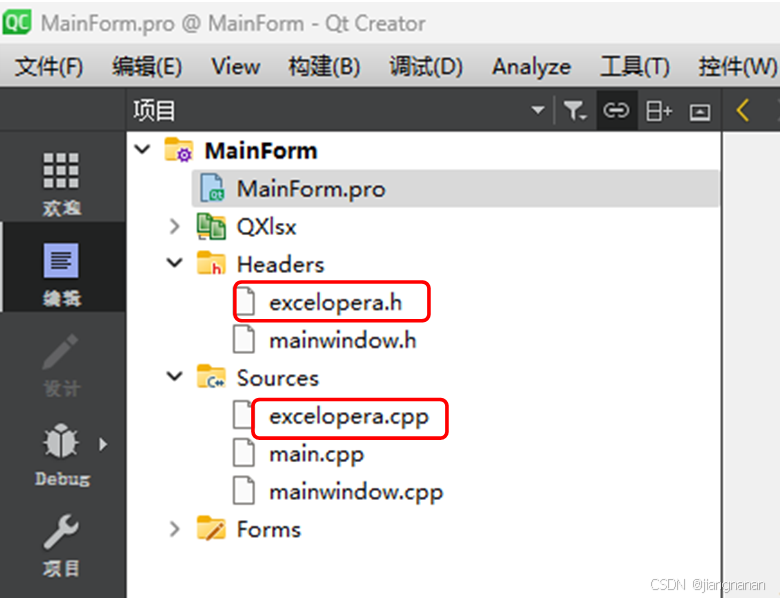Click the Forms folder icon
The width and height of the screenshot is (780, 598).
click(211, 528)
